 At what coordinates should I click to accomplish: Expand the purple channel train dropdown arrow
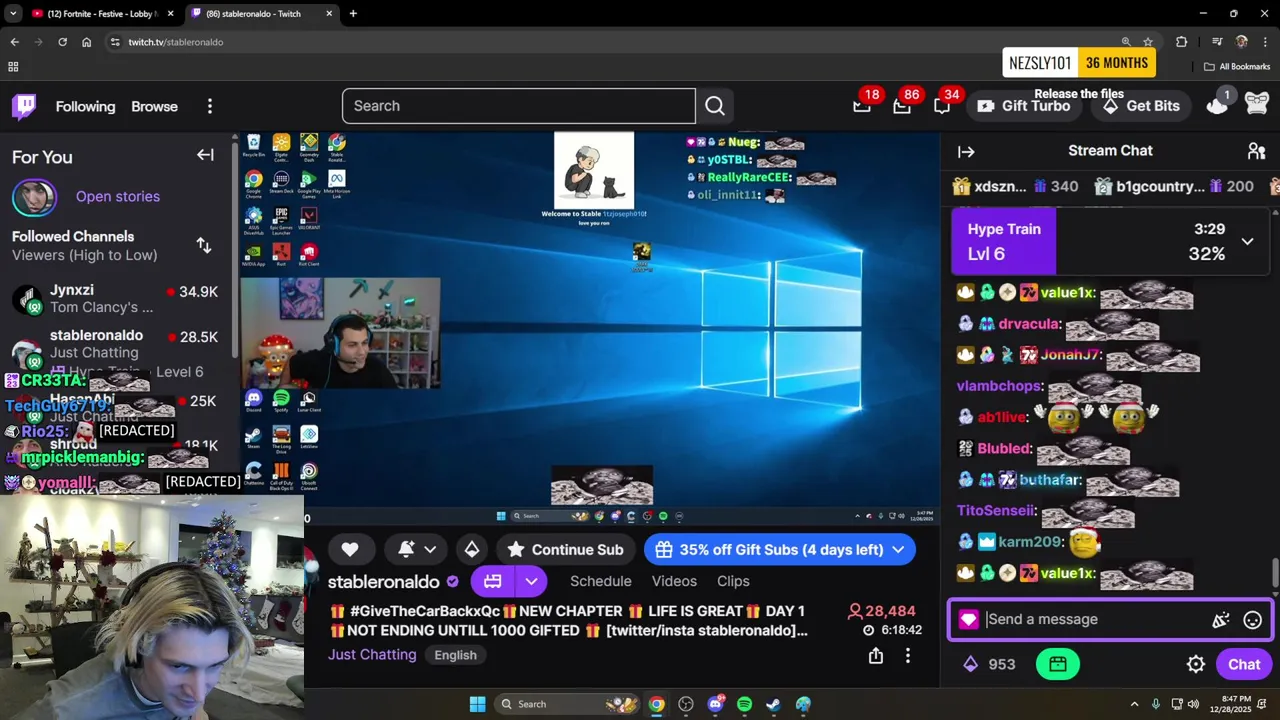click(531, 581)
